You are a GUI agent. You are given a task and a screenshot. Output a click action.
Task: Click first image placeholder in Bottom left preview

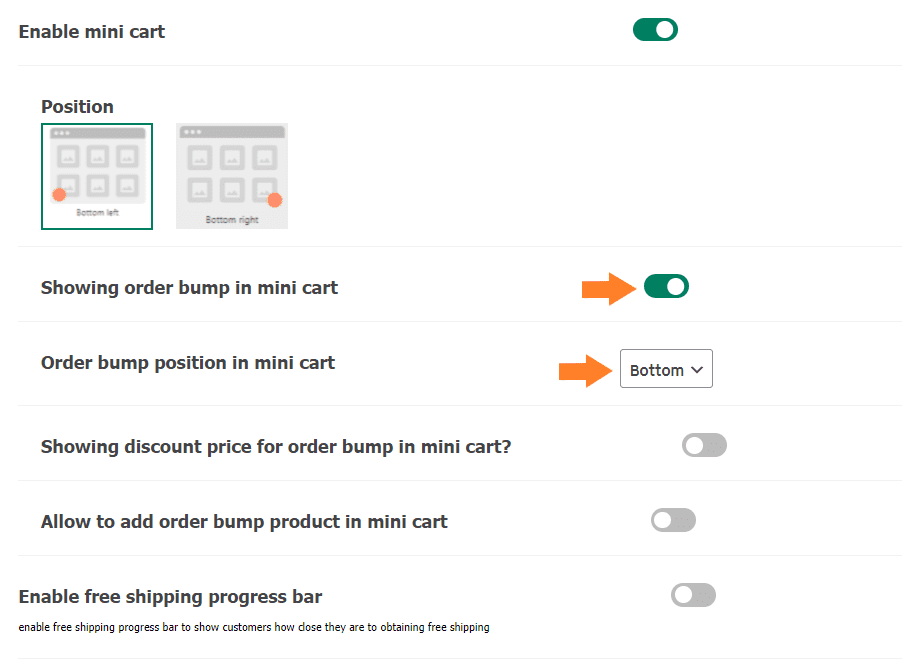(x=69, y=157)
